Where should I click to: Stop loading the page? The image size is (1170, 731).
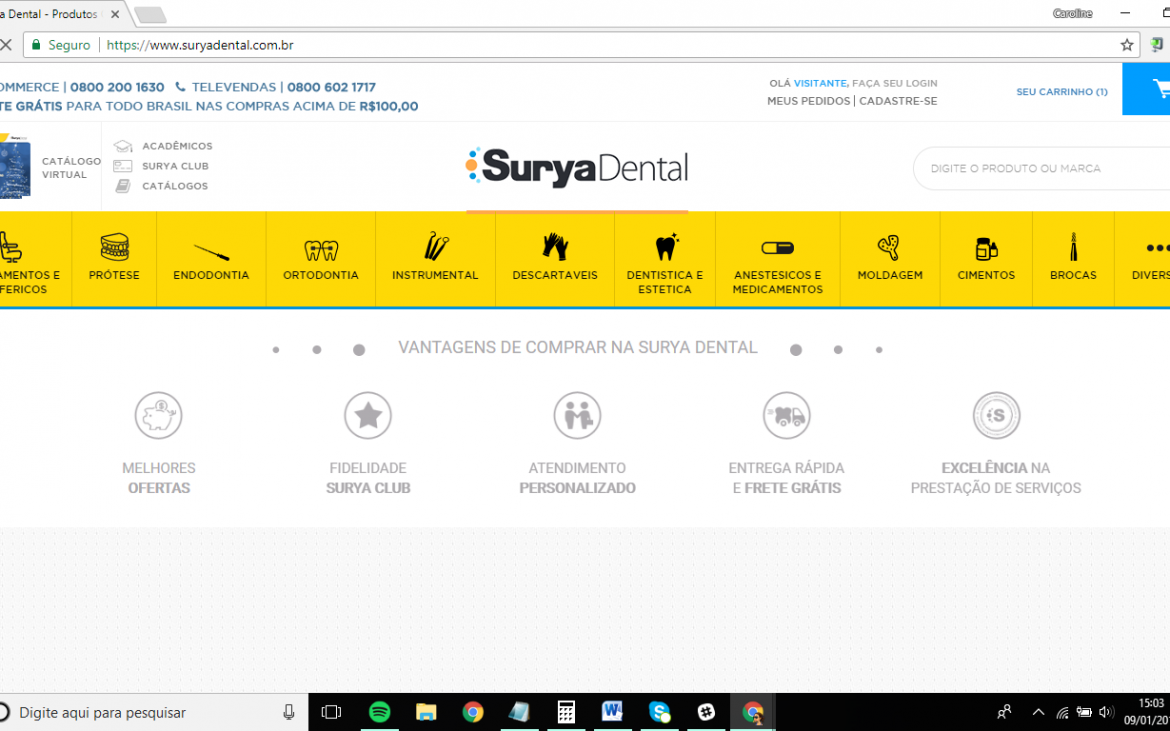[x=6, y=45]
